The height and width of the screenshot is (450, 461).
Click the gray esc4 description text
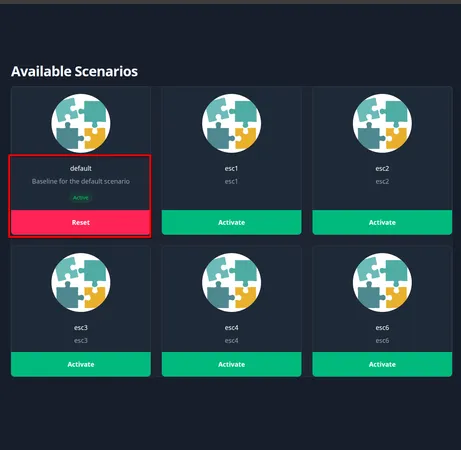(231, 340)
